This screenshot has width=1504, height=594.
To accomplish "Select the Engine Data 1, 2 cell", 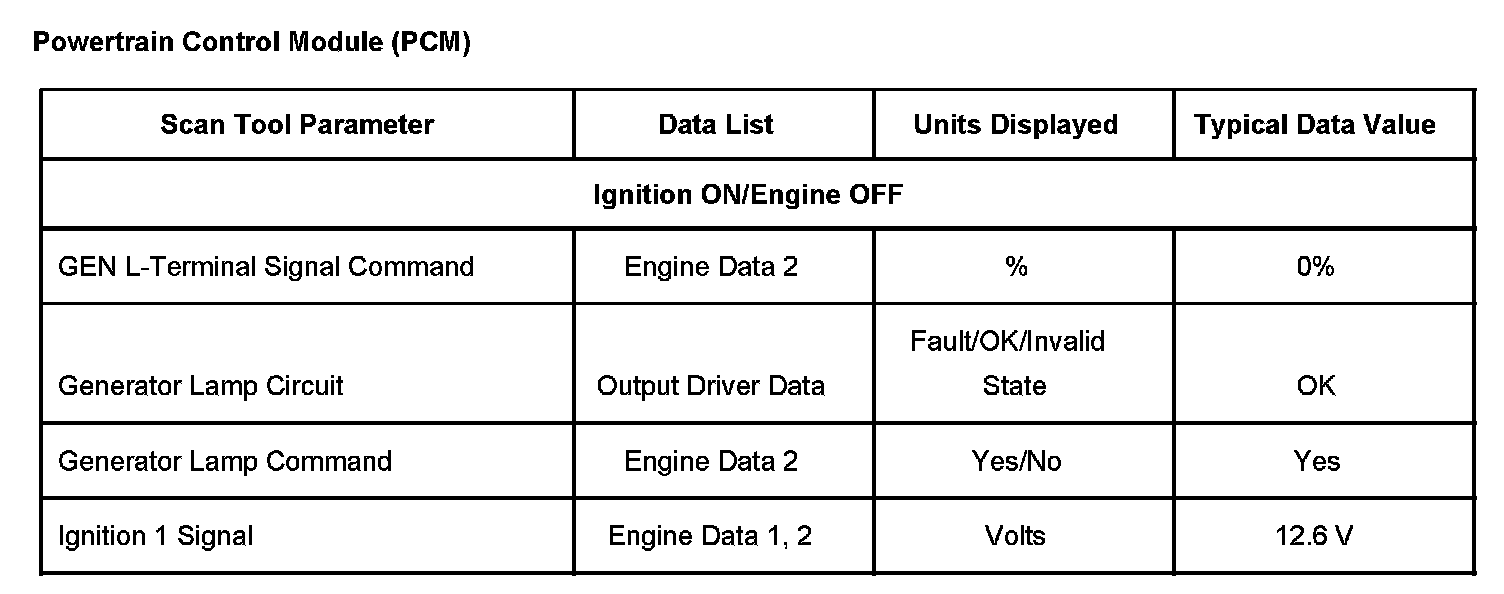I will click(710, 536).
